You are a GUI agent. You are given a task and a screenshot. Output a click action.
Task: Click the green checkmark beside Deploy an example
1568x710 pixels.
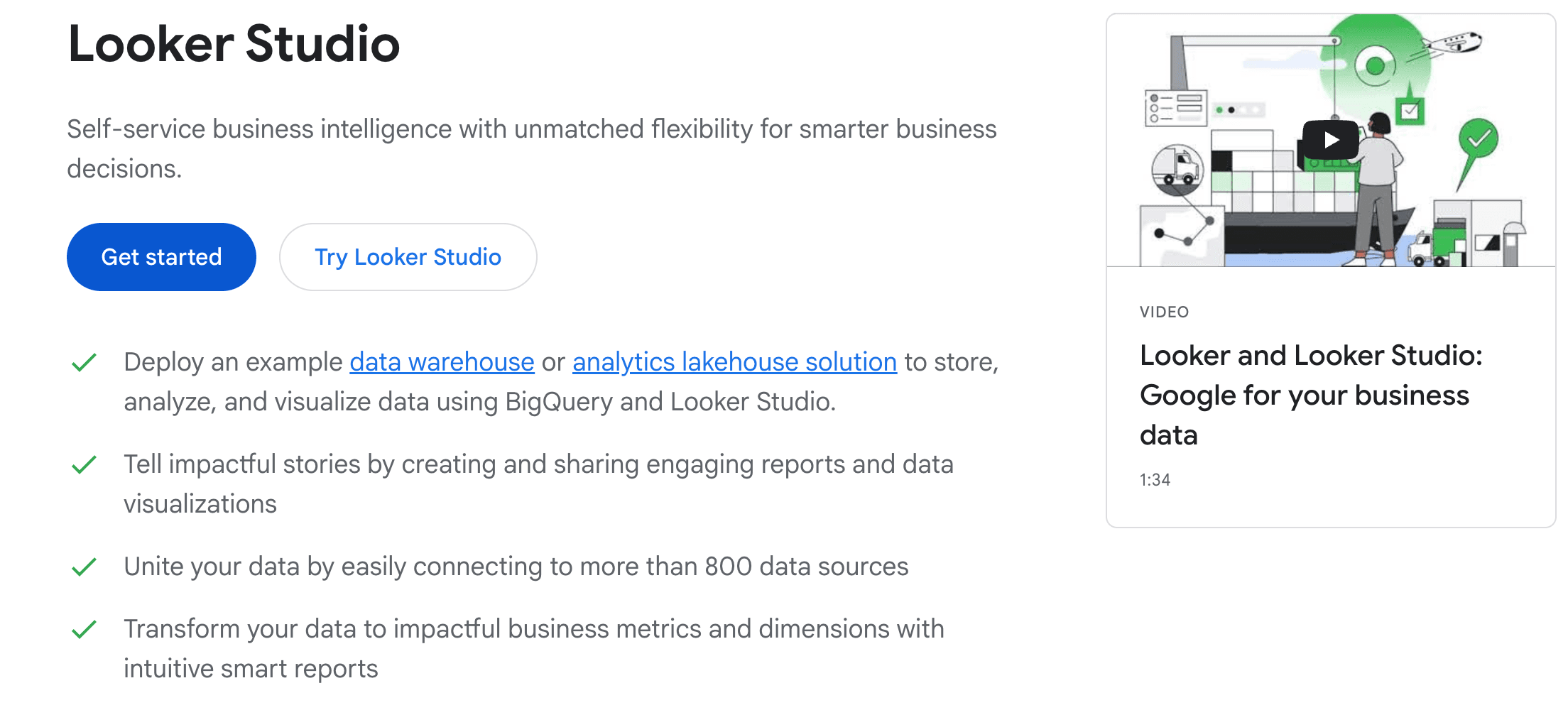click(x=85, y=362)
